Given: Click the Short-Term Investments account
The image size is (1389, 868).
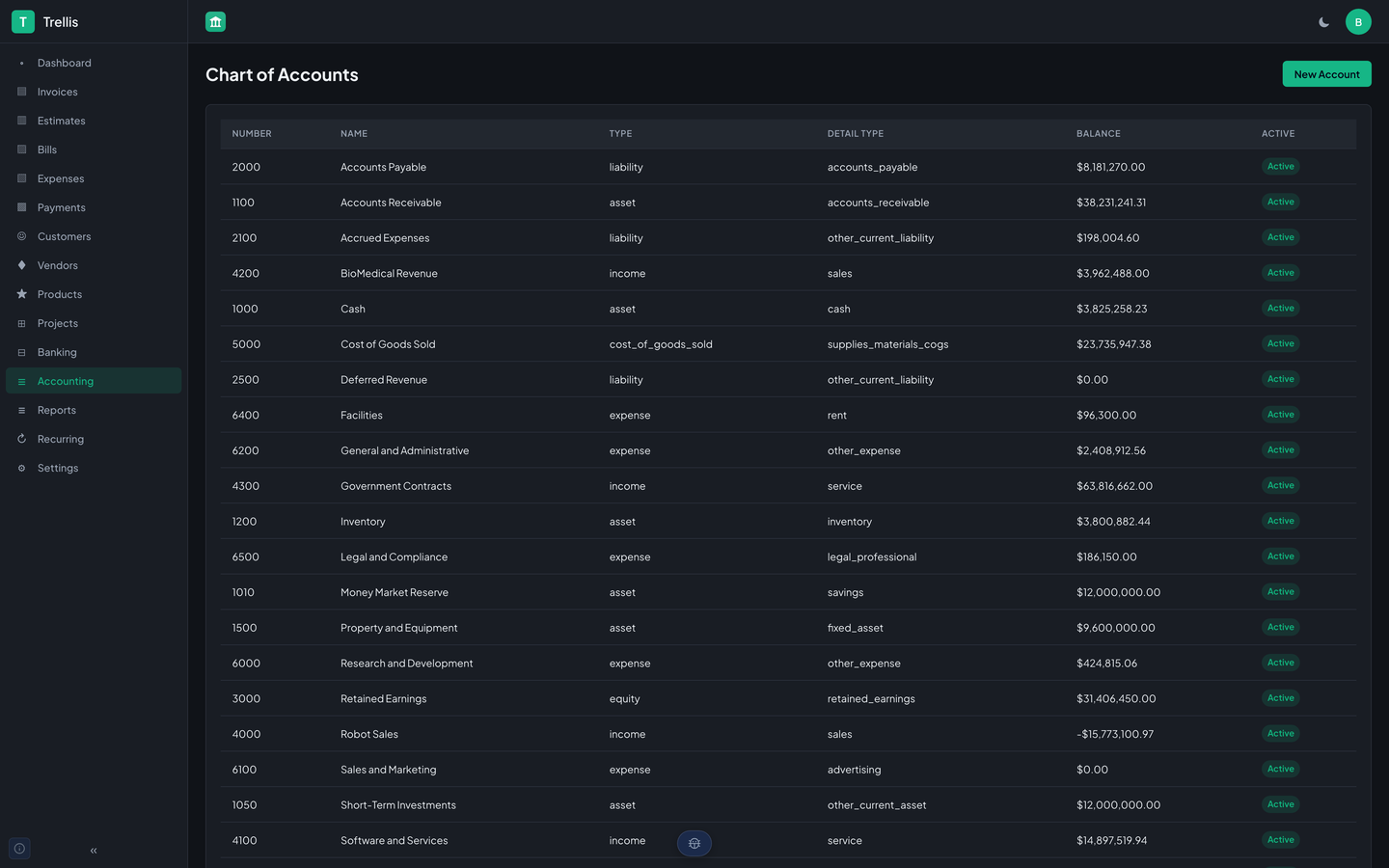Looking at the screenshot, I should click(398, 805).
